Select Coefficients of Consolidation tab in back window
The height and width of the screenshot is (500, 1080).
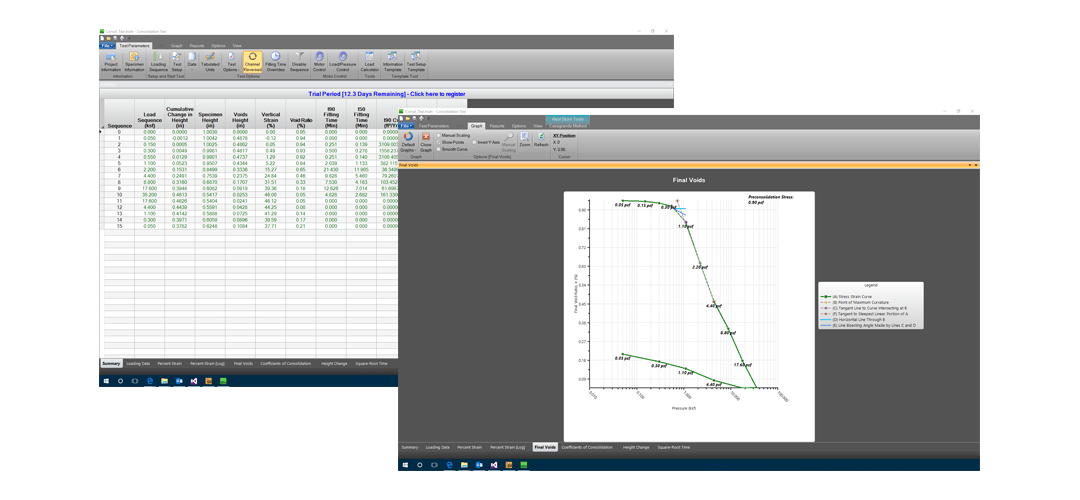tap(286, 363)
